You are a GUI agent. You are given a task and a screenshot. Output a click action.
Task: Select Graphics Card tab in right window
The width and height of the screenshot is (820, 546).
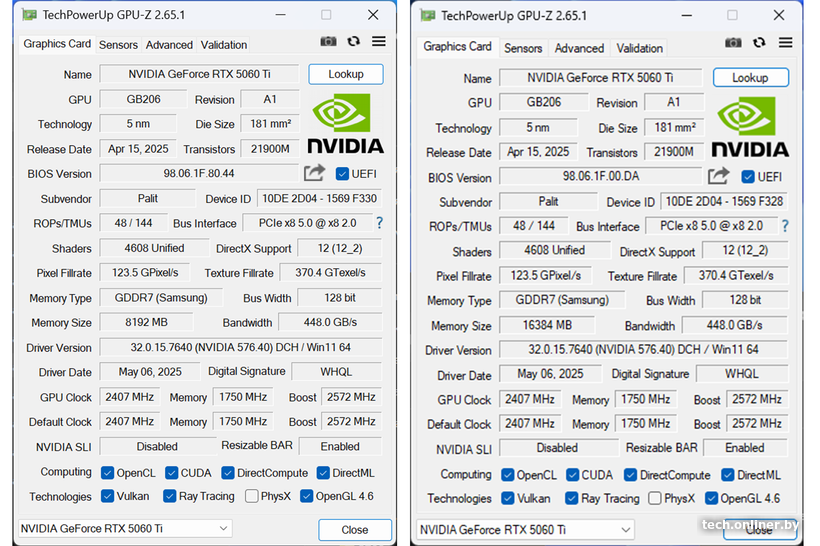458,47
